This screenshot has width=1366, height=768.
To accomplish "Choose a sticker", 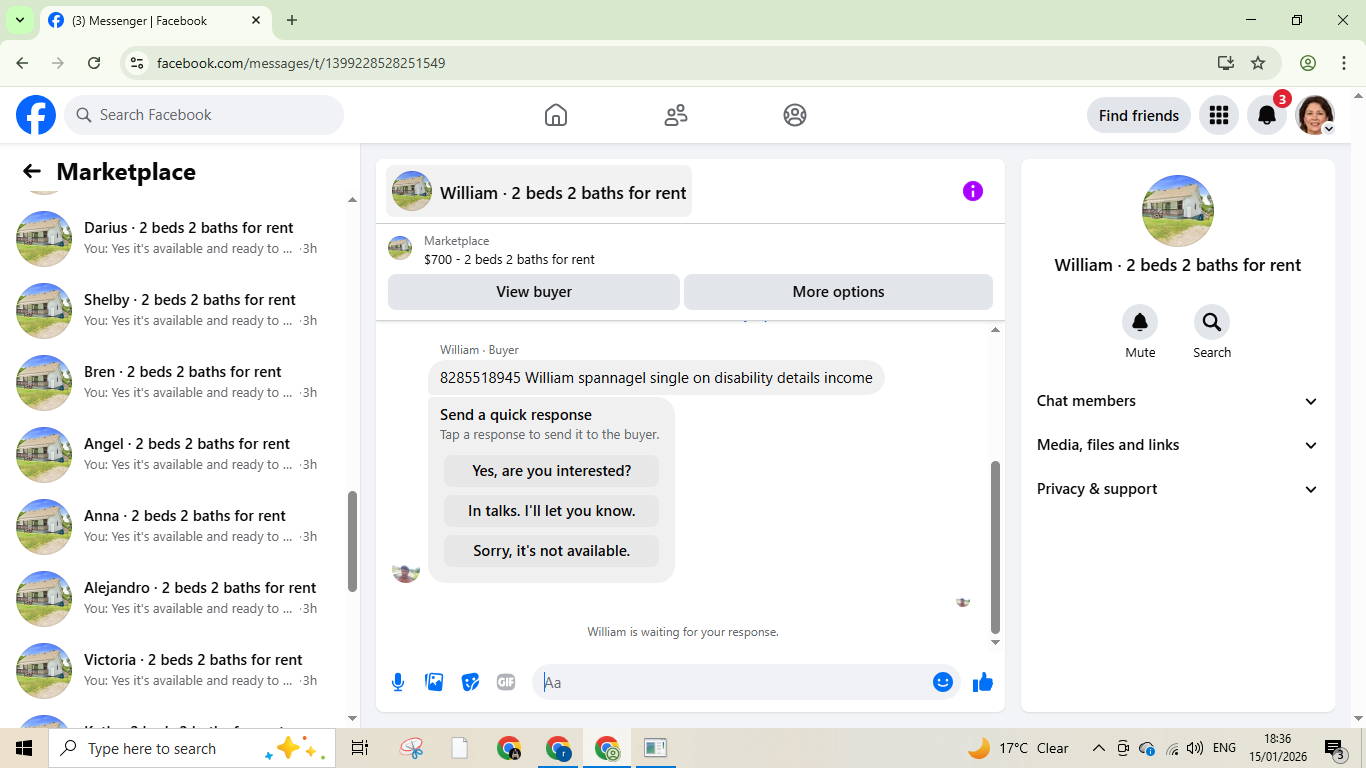I will pos(470,682).
